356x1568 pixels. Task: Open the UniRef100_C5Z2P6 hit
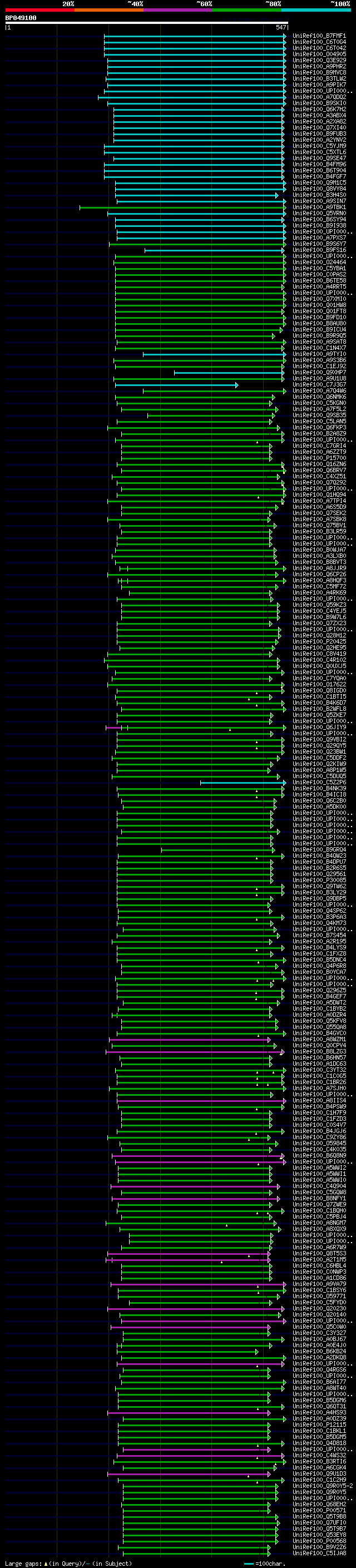(x=319, y=783)
